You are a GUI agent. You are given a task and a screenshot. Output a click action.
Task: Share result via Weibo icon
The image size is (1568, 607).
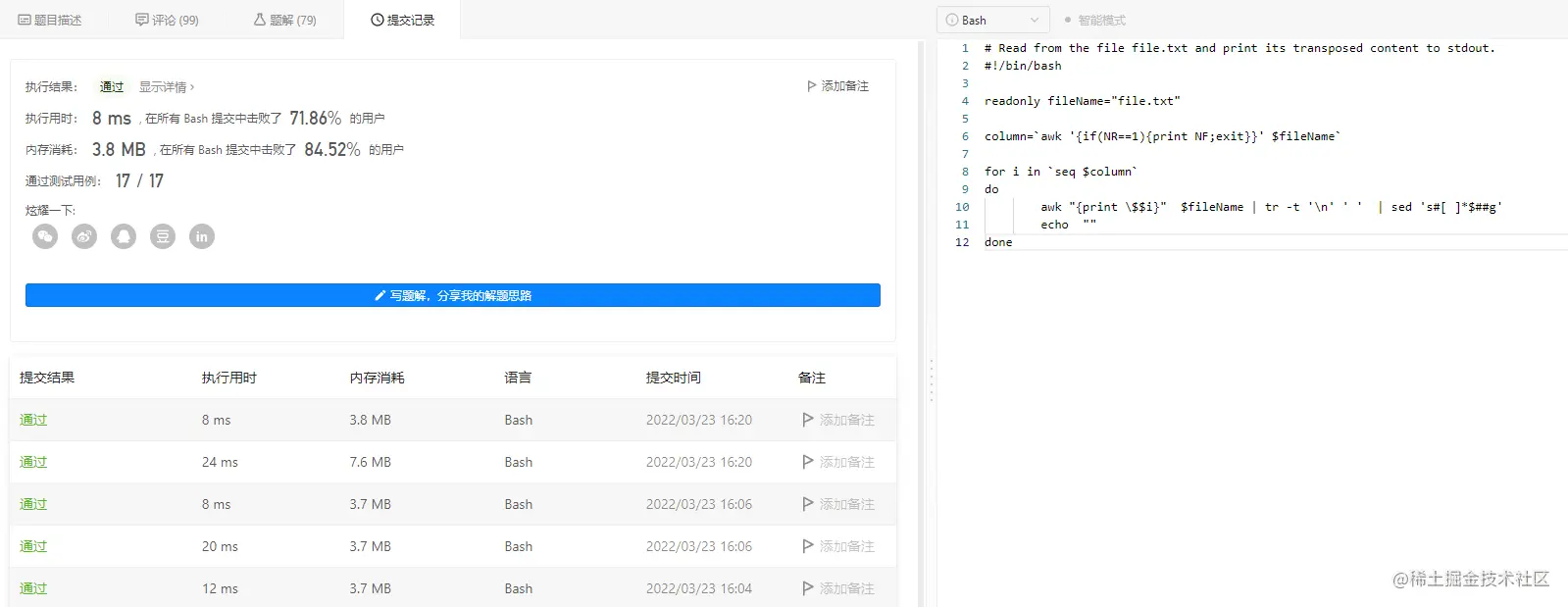(84, 236)
